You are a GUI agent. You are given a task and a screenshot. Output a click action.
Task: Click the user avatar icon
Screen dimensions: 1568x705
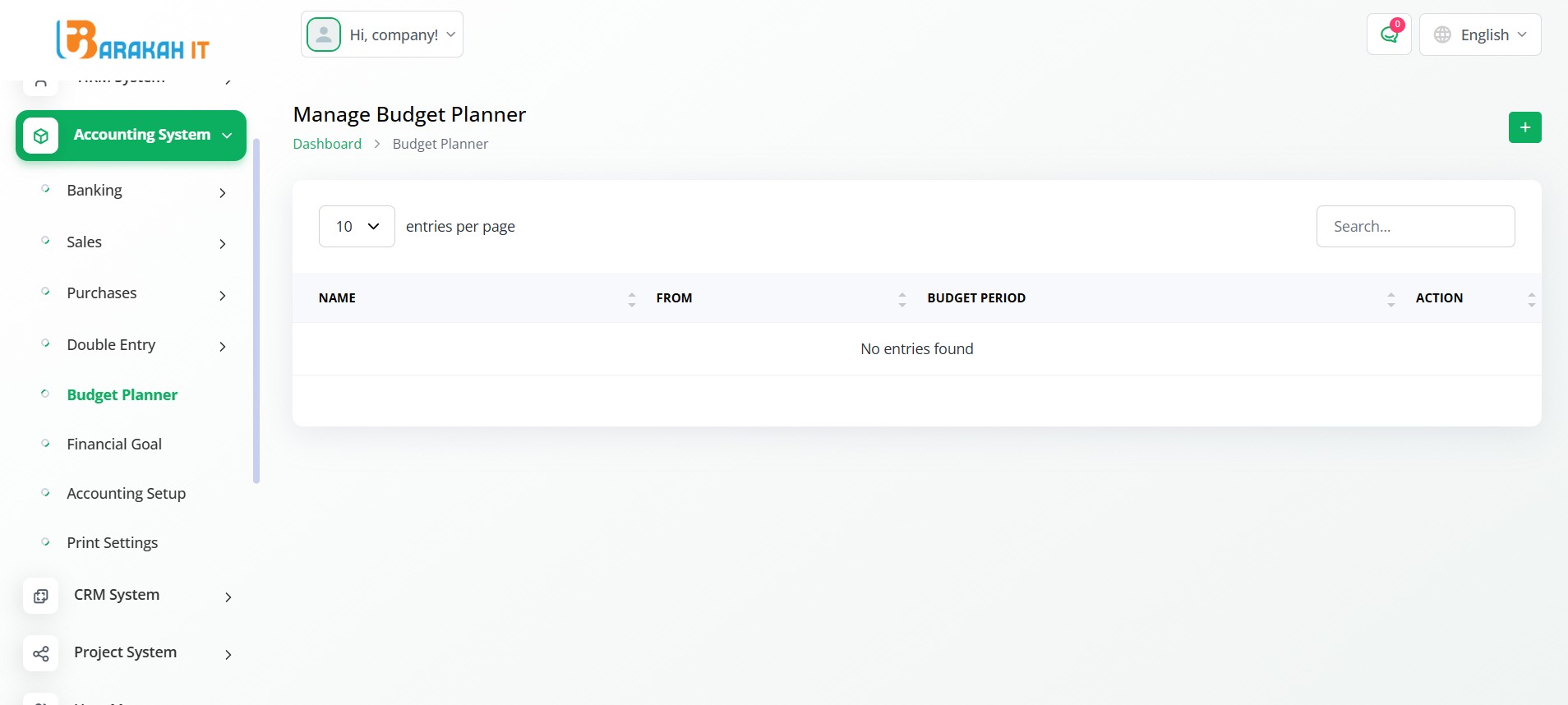pyautogui.click(x=324, y=35)
